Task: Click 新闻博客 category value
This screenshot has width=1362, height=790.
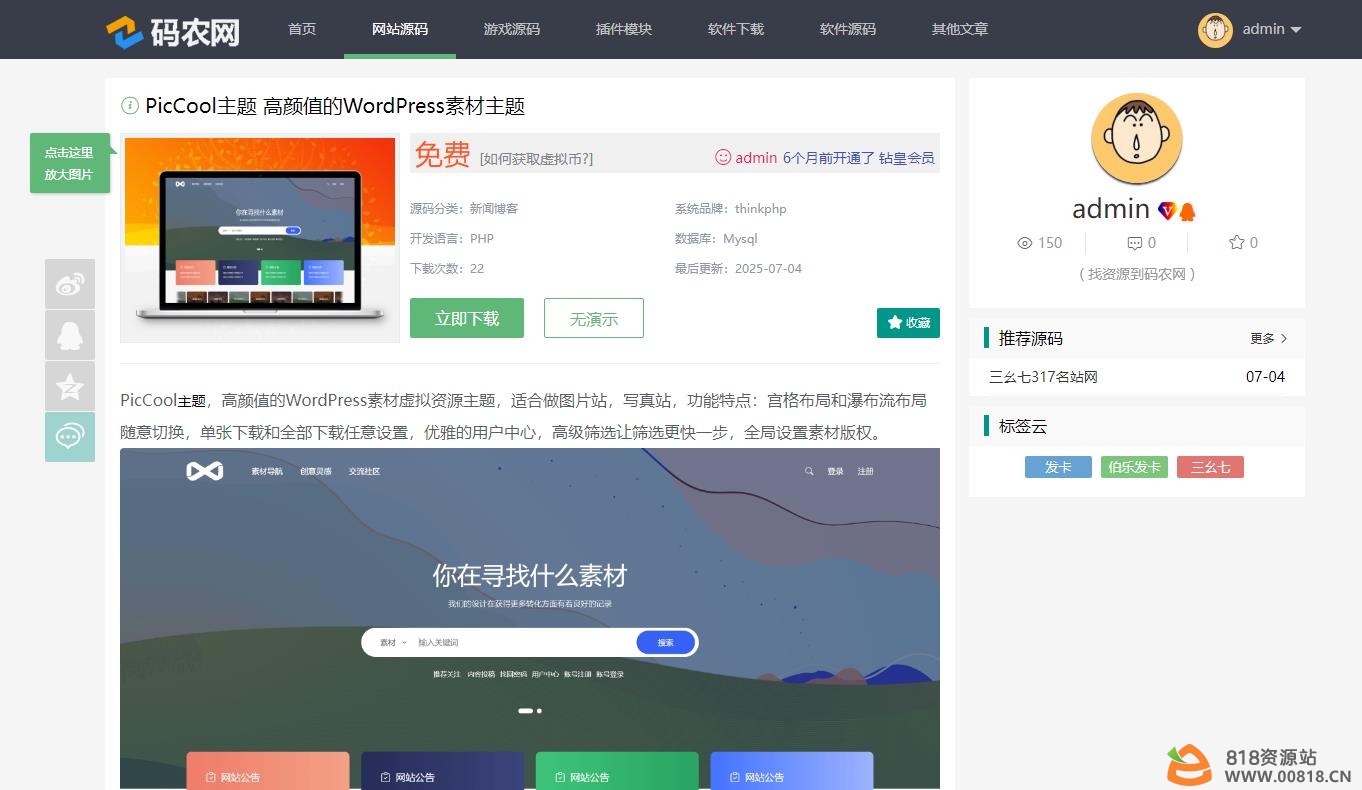Action: click(494, 209)
